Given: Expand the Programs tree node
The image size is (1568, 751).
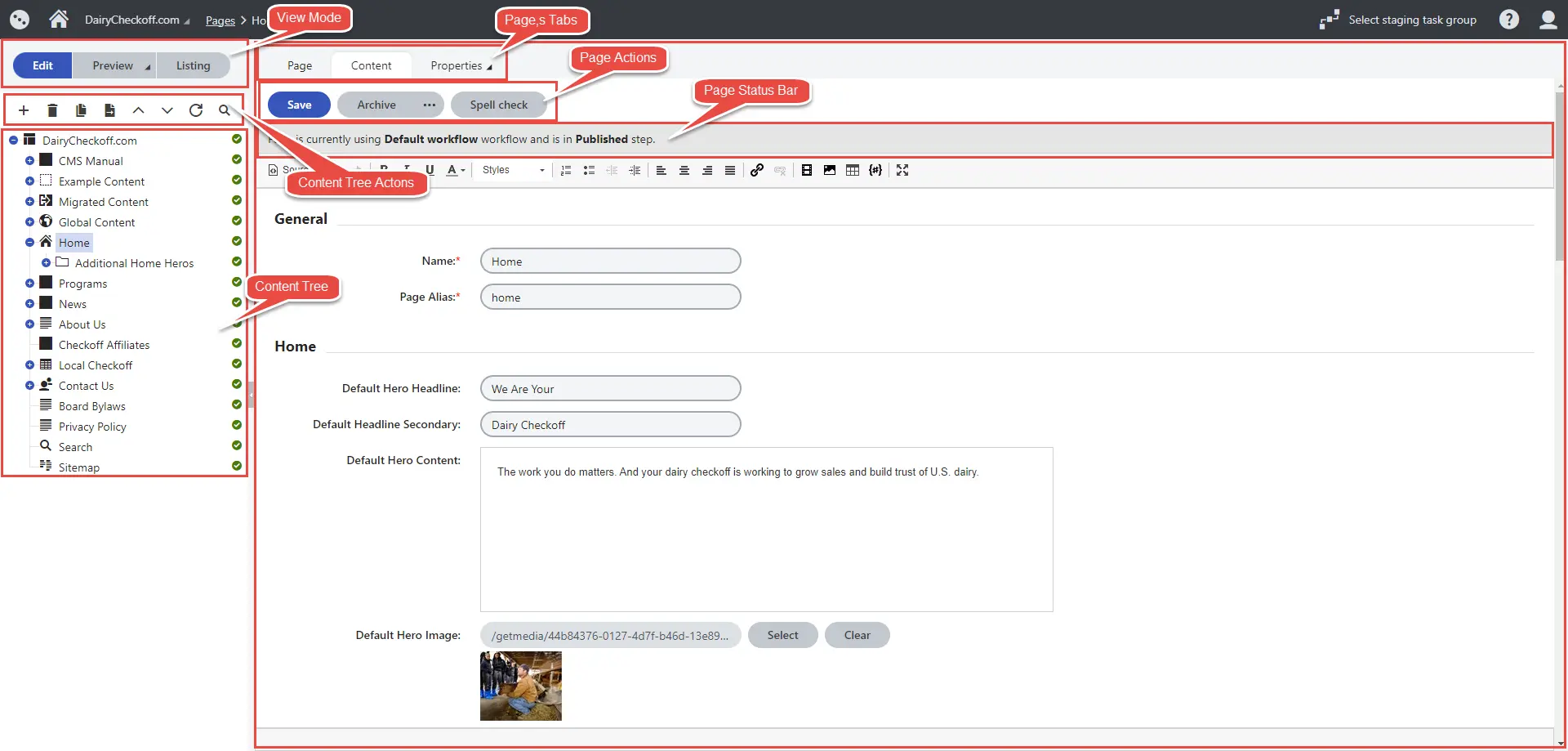Looking at the screenshot, I should point(29,284).
